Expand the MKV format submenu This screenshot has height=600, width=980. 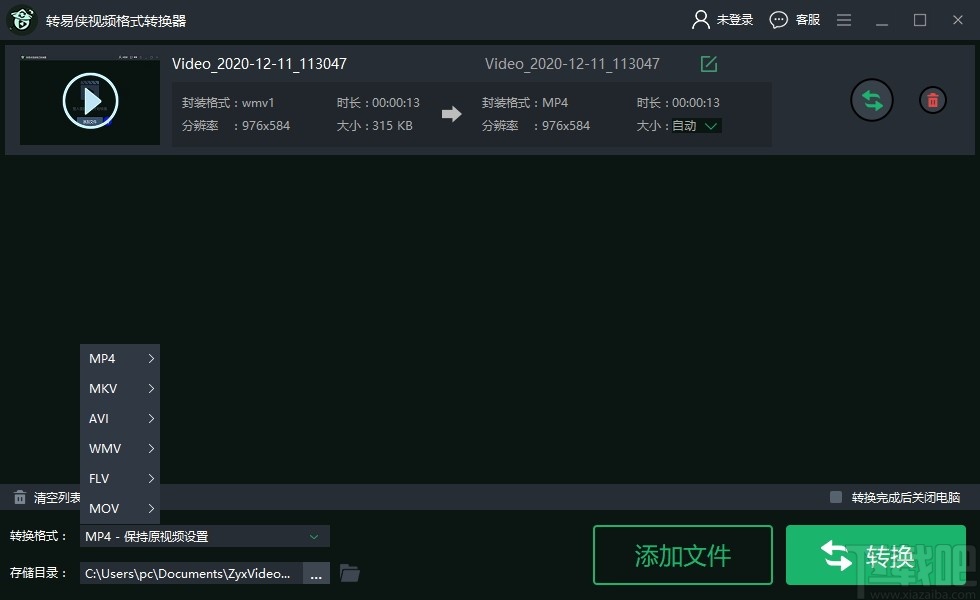pos(120,388)
